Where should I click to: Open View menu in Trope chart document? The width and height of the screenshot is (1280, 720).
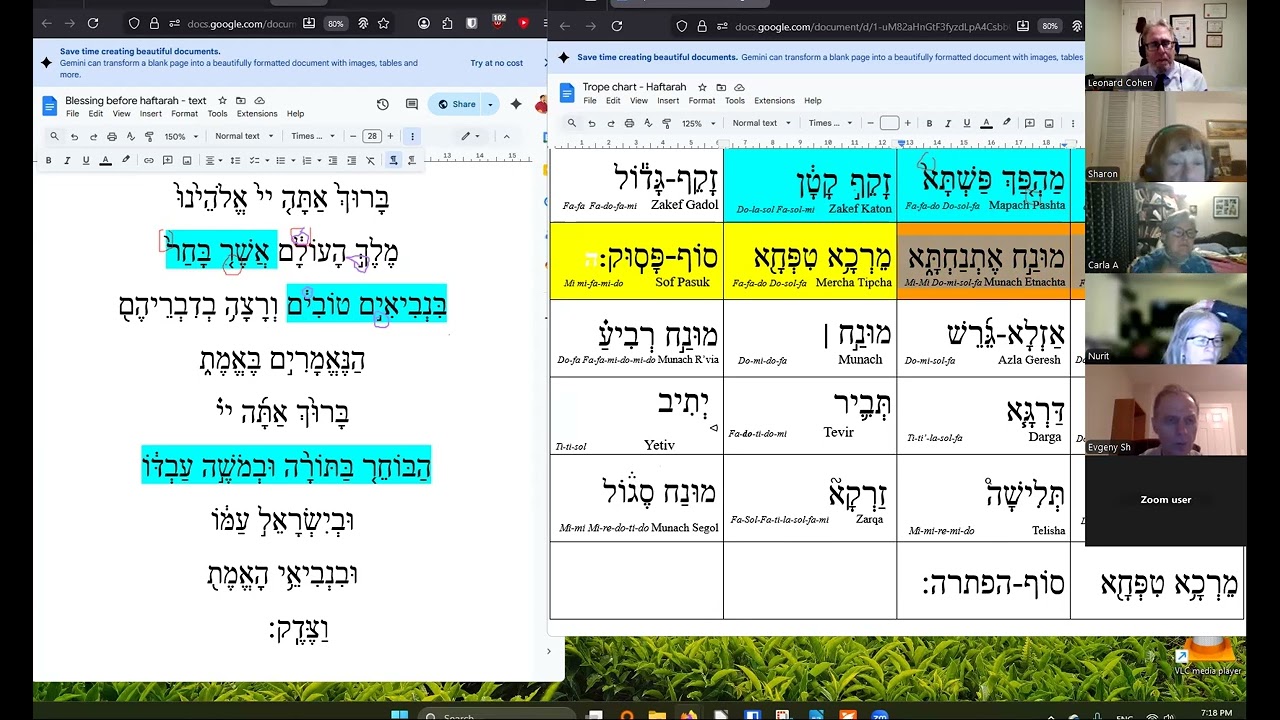click(x=639, y=101)
